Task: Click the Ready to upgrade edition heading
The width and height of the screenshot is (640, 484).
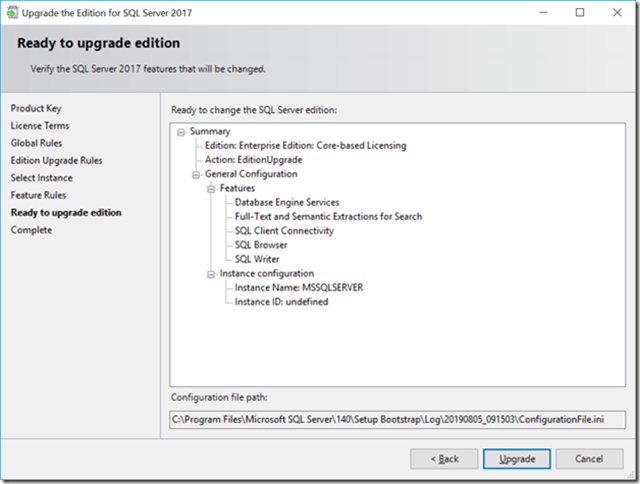Action: (98, 43)
